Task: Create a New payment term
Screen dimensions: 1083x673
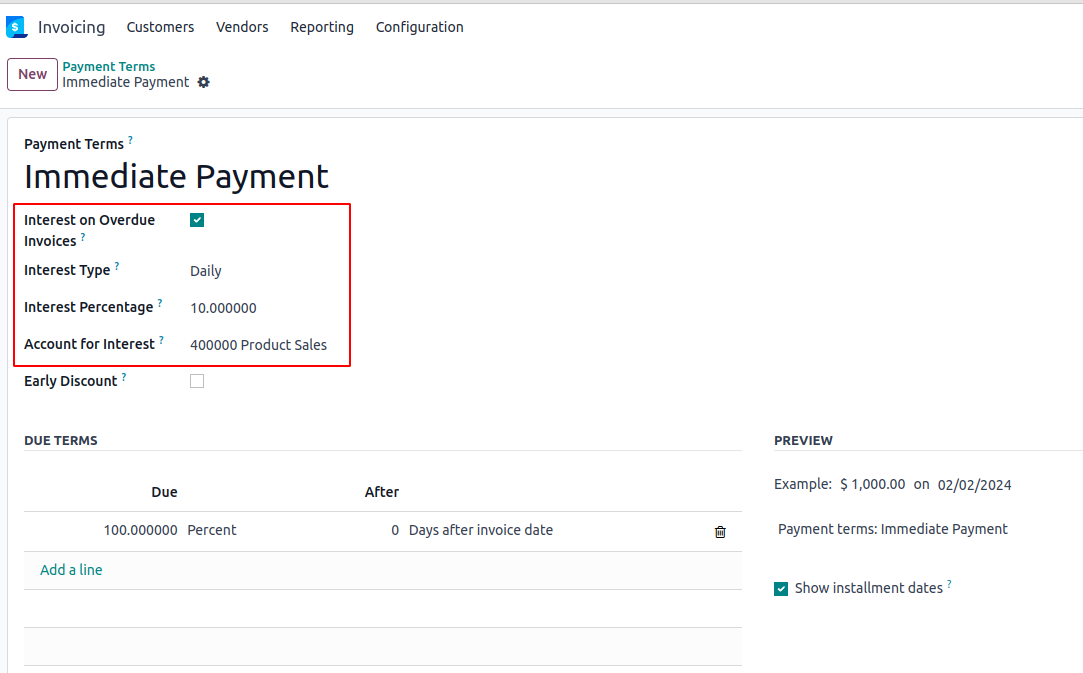Action: pos(32,75)
